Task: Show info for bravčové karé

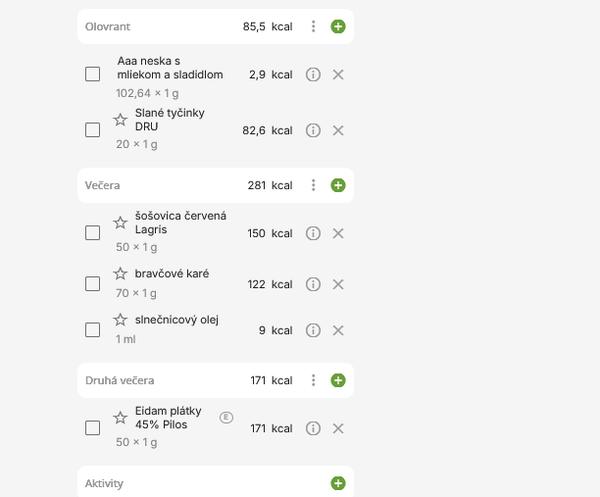Action: [313, 284]
